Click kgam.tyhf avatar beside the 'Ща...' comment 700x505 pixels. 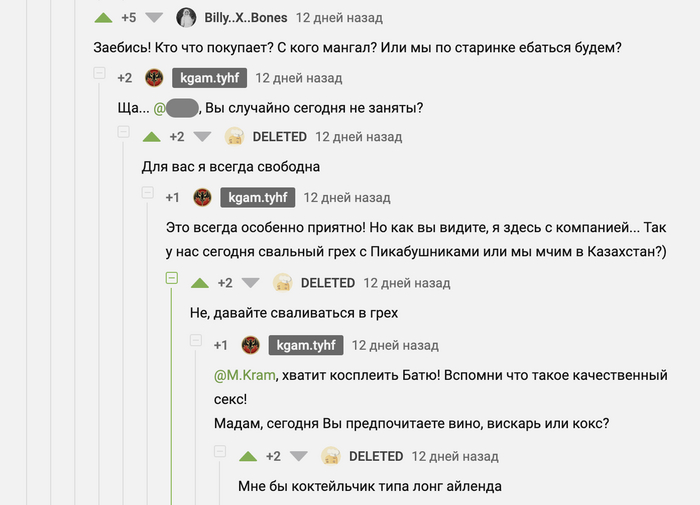[x=154, y=77]
